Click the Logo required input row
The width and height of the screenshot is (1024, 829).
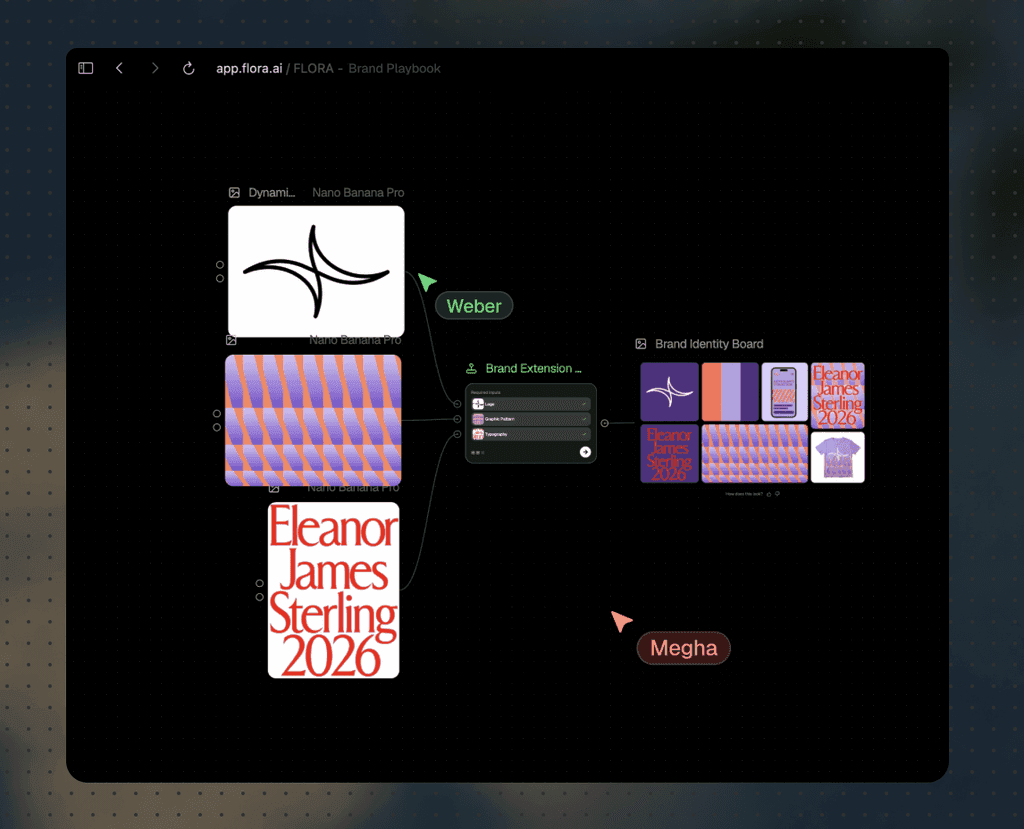[x=531, y=404]
